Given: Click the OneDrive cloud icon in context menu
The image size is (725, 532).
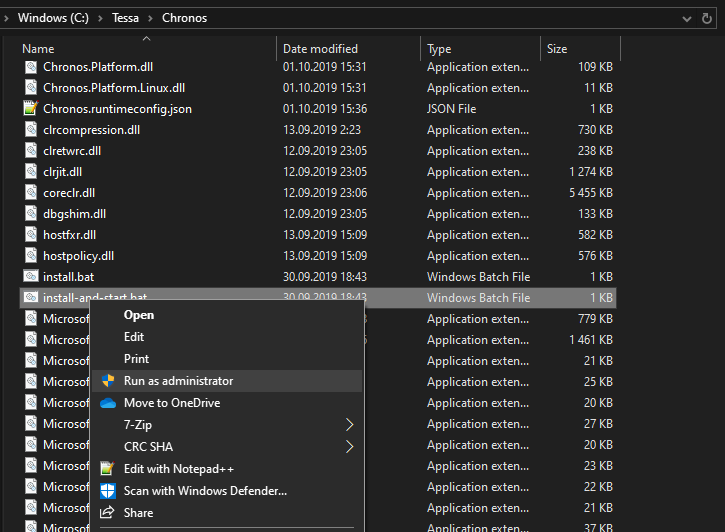Looking at the screenshot, I should [x=108, y=403].
